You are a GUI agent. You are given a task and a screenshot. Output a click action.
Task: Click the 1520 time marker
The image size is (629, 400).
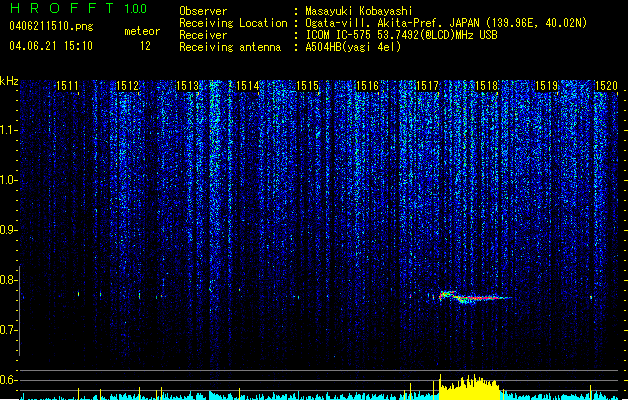click(606, 86)
